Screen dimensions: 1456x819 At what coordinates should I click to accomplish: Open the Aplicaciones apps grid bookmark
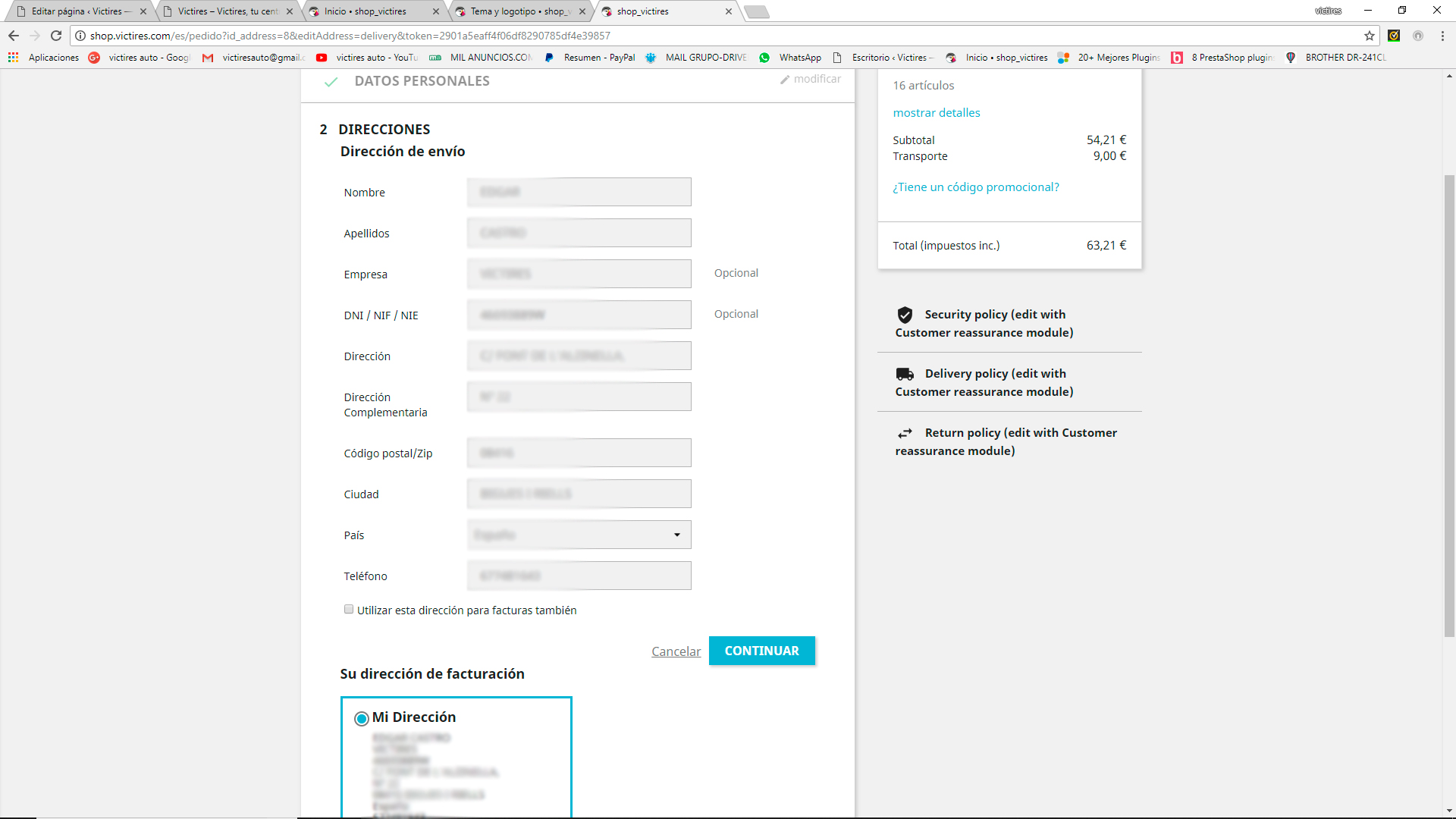pyautogui.click(x=13, y=58)
